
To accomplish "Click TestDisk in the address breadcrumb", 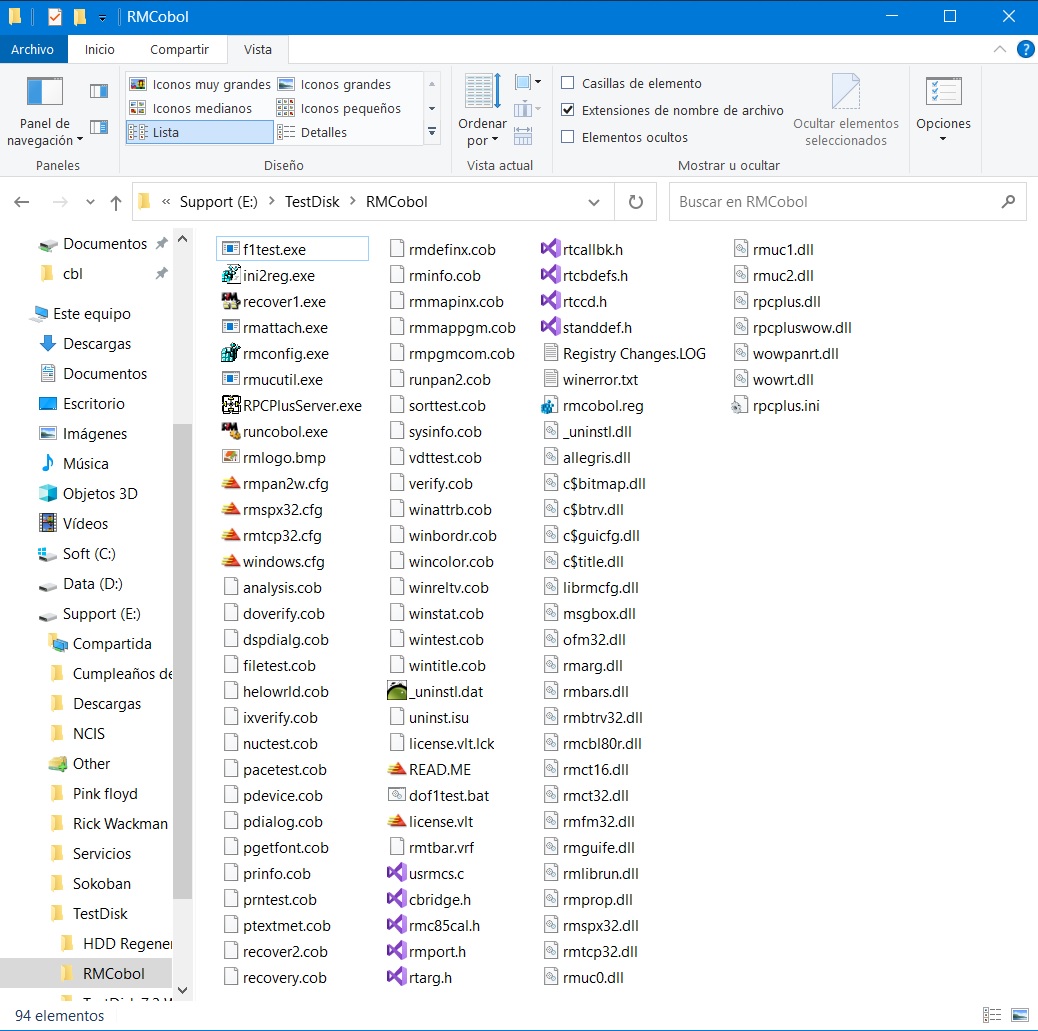I will (312, 202).
